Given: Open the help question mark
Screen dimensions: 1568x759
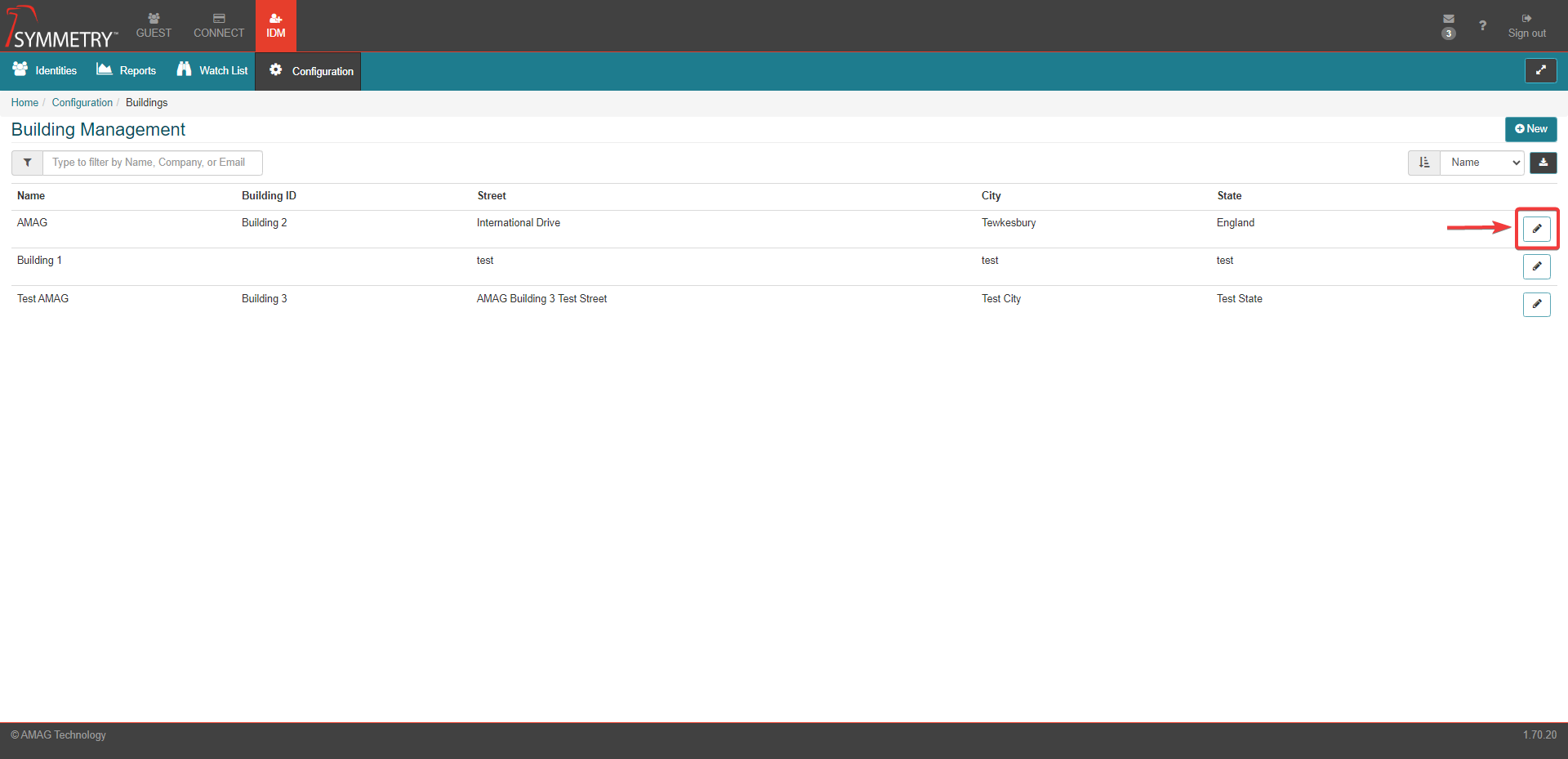Looking at the screenshot, I should (1482, 26).
